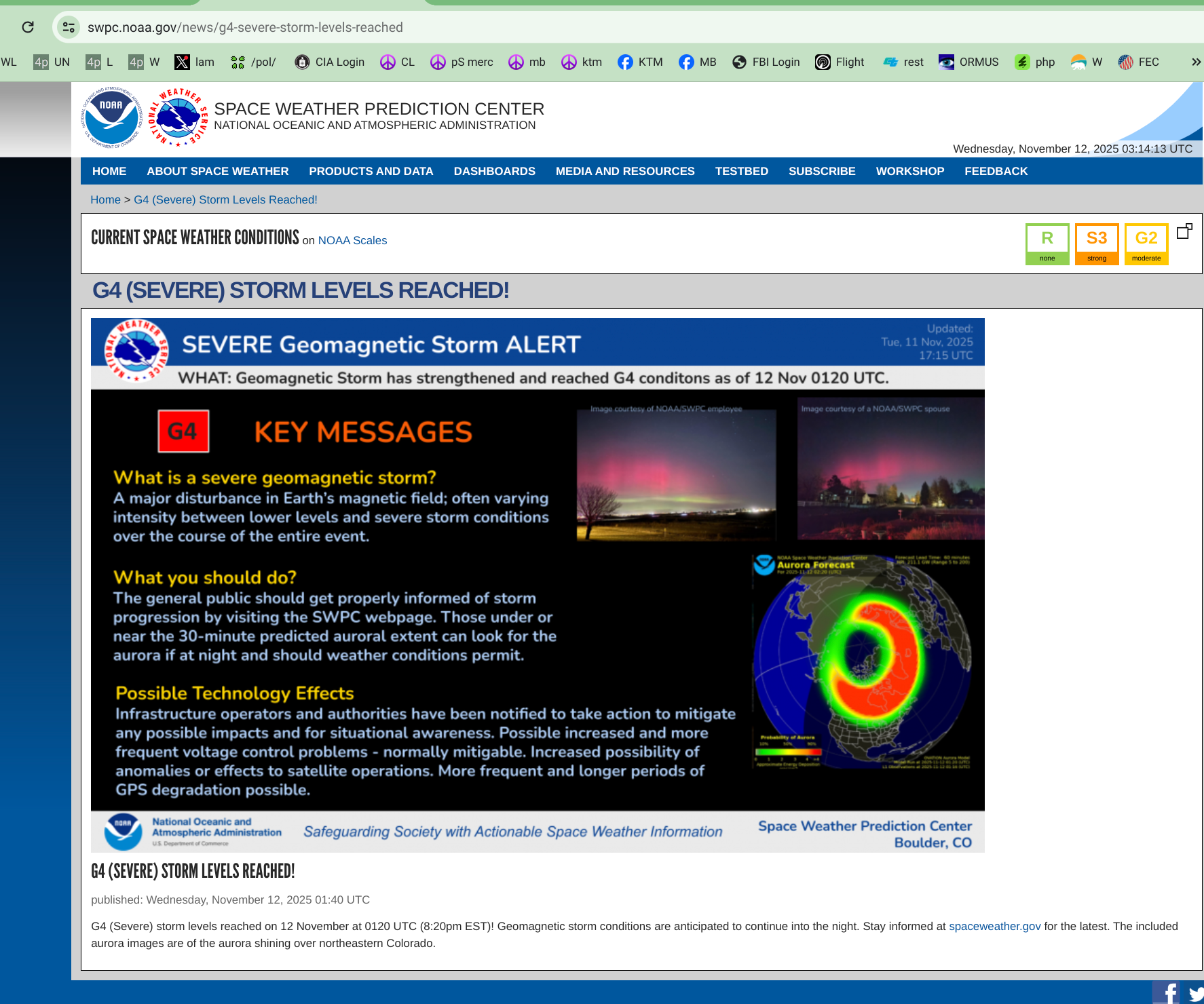1204x1004 pixels.
Task: Open the ktm peace-sign bookmark
Action: (x=582, y=62)
